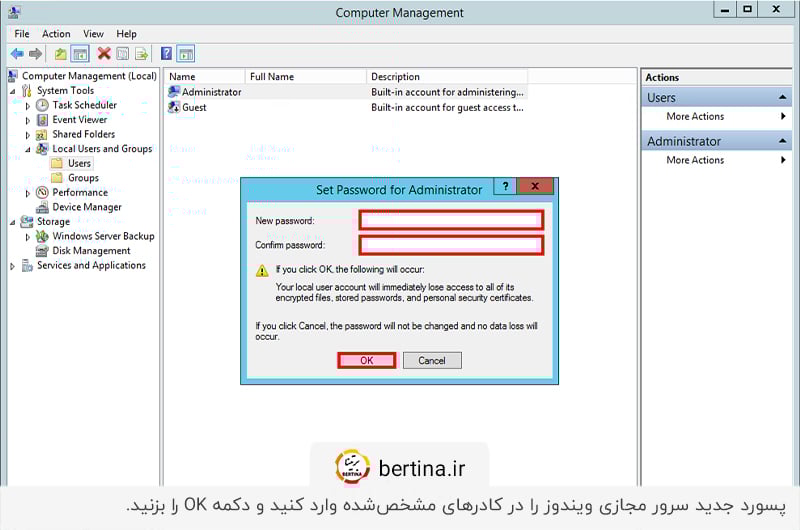Click the Export List toolbar icon
Image resolution: width=800 pixels, height=530 pixels.
pos(141,54)
